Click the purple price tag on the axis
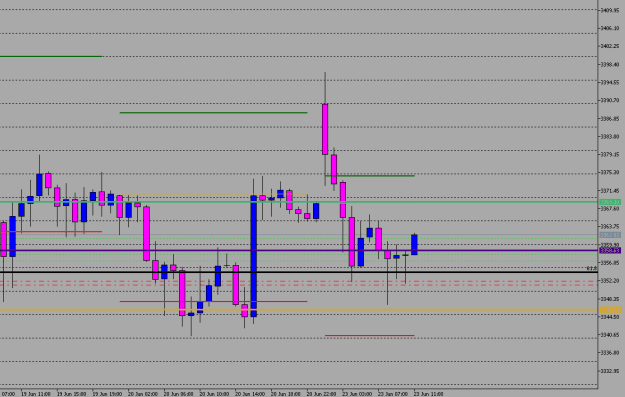The image size is (625, 397). [x=610, y=251]
